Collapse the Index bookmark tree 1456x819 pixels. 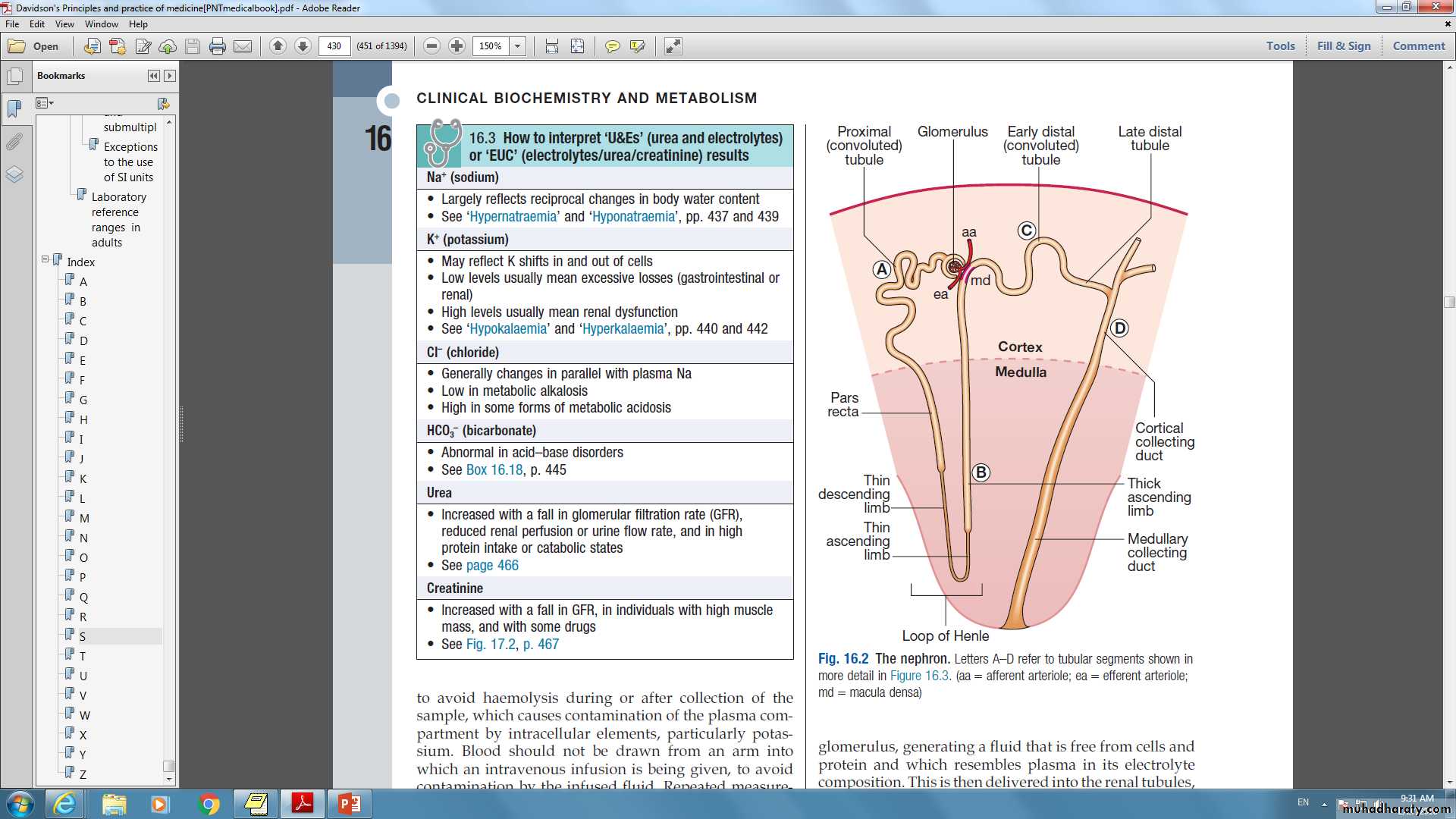[45, 259]
